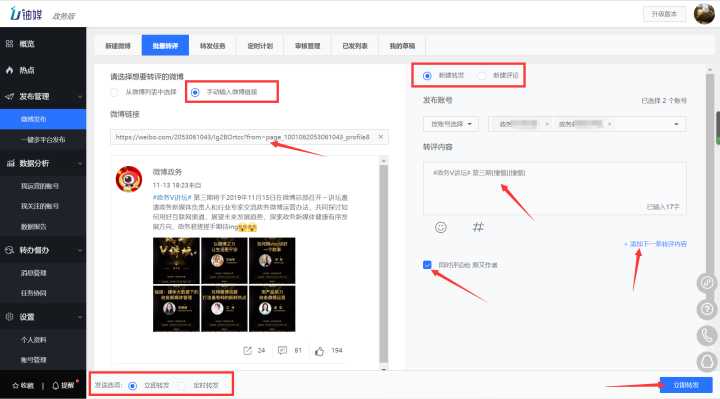Click the U微媒 logo at top left
Image resolution: width=720 pixels, height=399 pixels.
pyautogui.click(x=26, y=14)
